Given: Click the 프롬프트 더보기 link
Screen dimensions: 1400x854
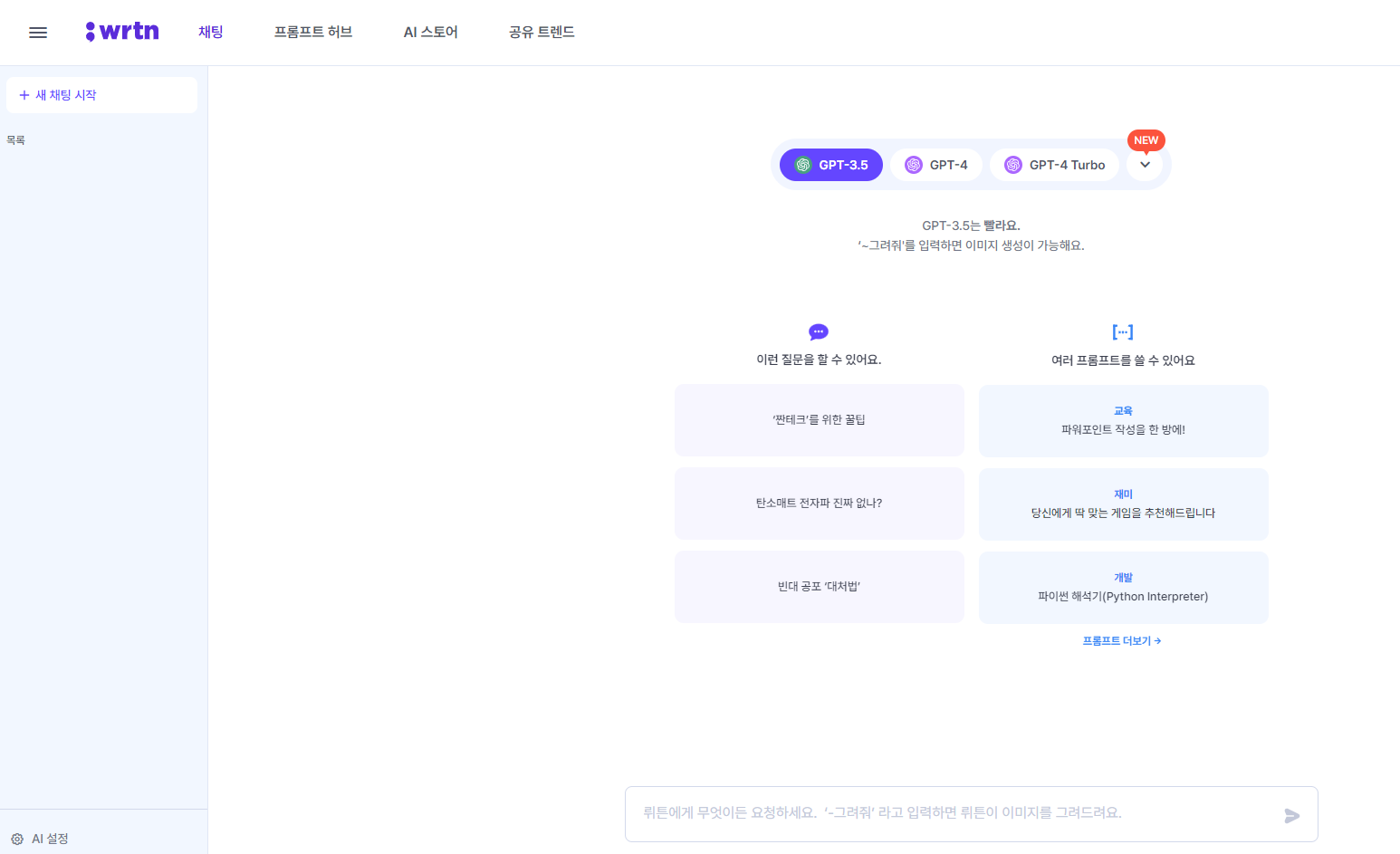Looking at the screenshot, I should click(x=1122, y=641).
